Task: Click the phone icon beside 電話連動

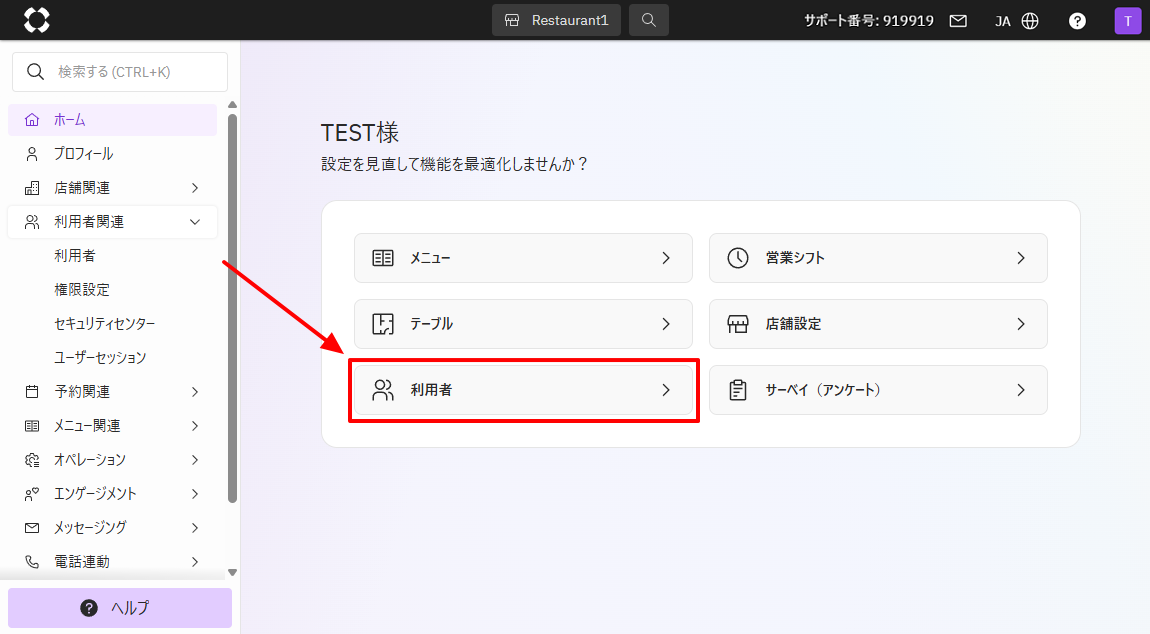Action: [32, 561]
